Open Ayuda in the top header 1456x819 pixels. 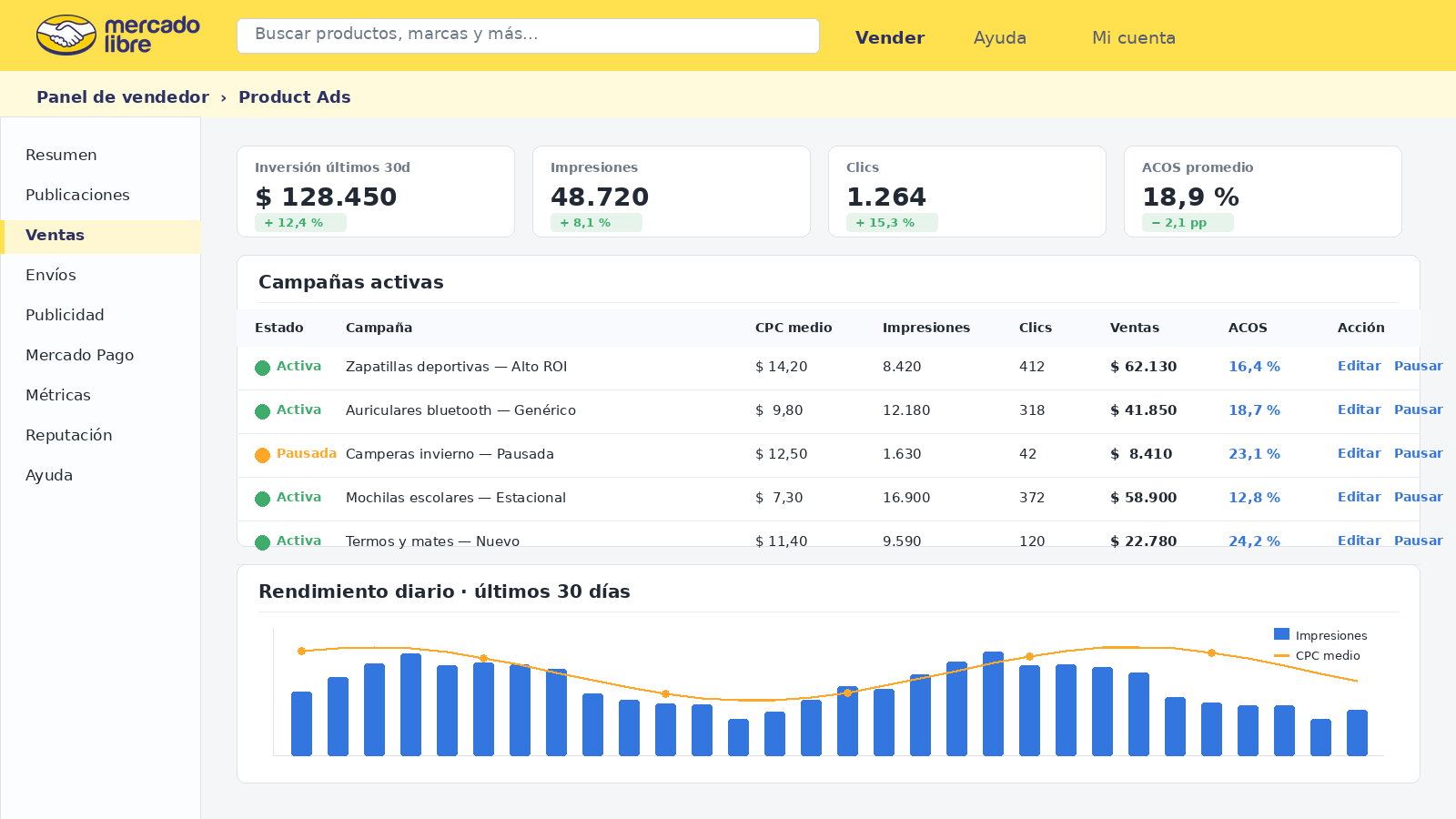point(1000,37)
